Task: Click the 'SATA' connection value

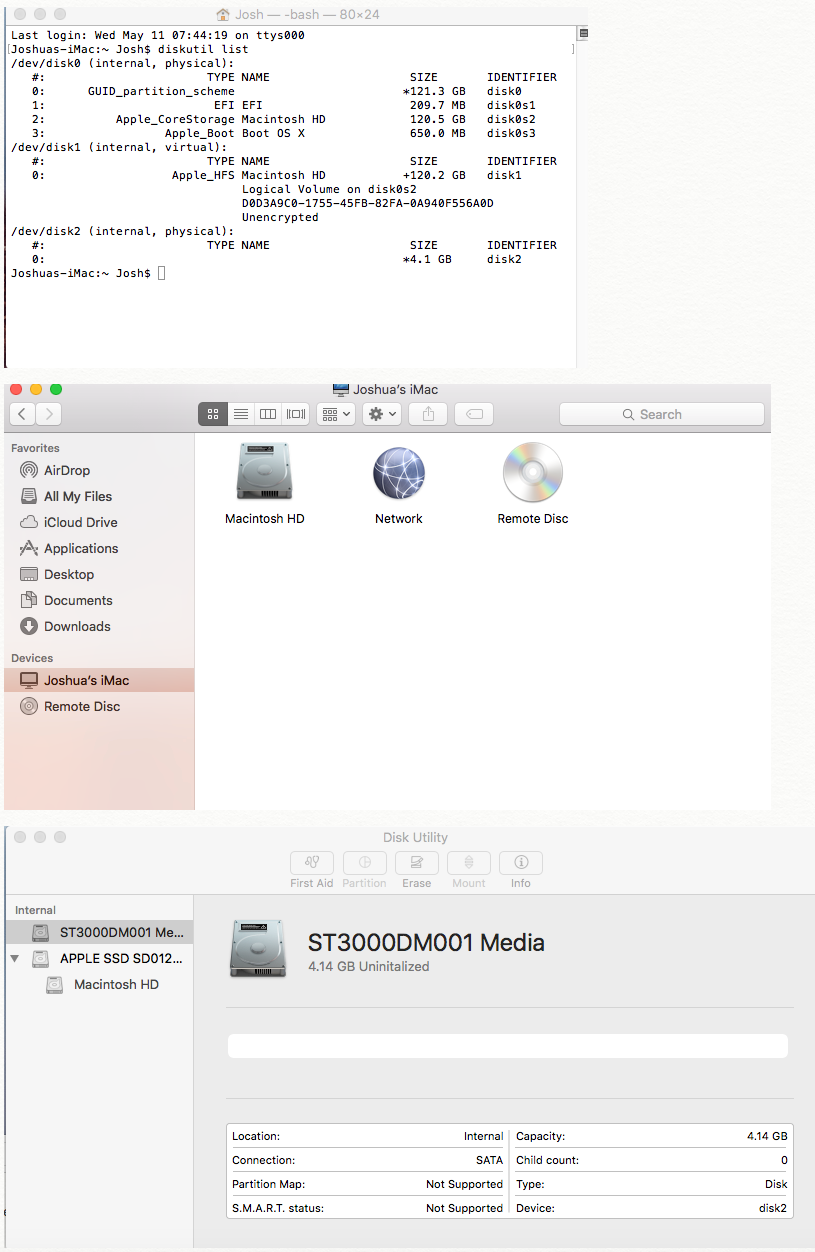Action: click(489, 1160)
